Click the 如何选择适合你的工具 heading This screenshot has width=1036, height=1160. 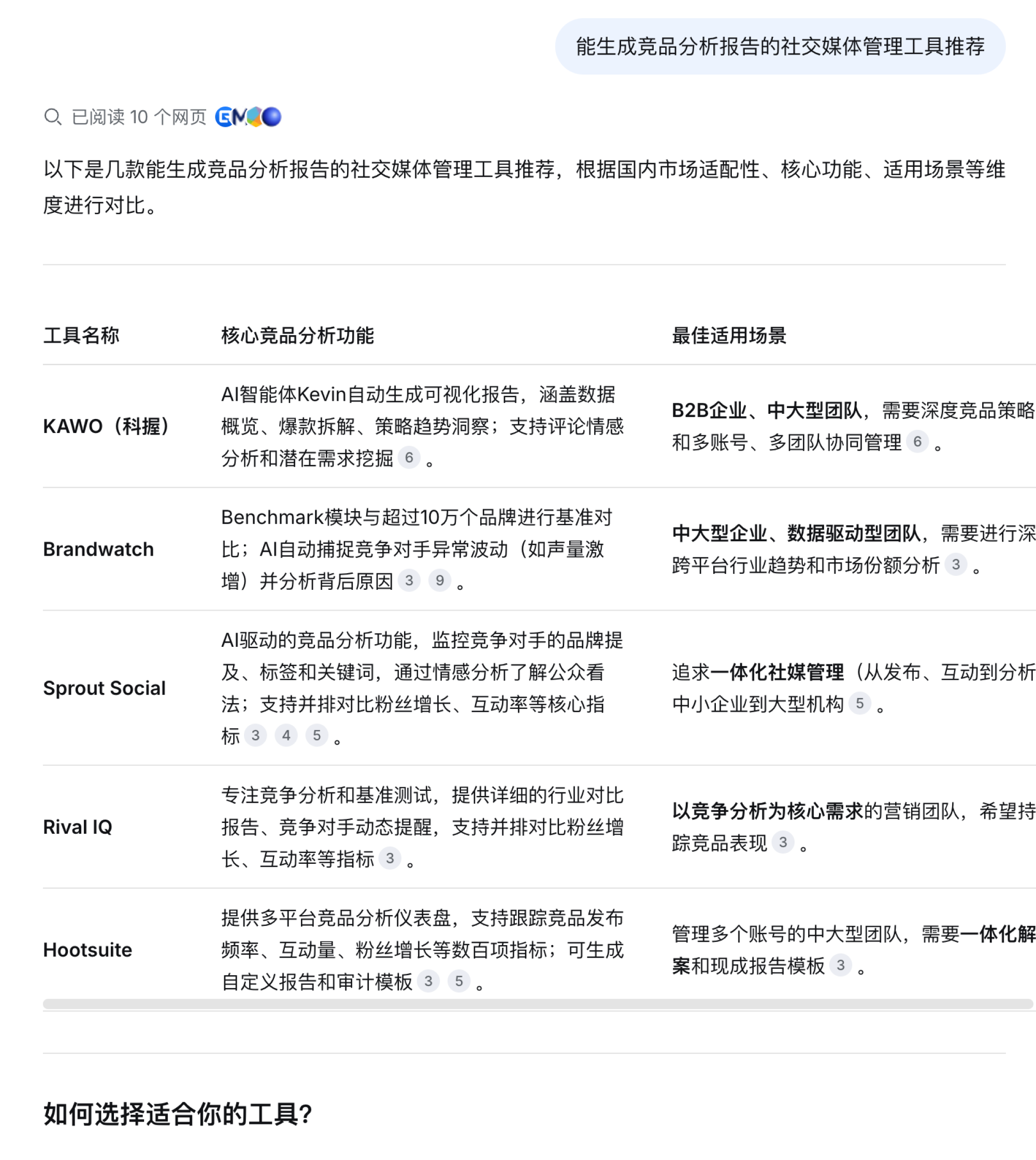(x=178, y=1114)
